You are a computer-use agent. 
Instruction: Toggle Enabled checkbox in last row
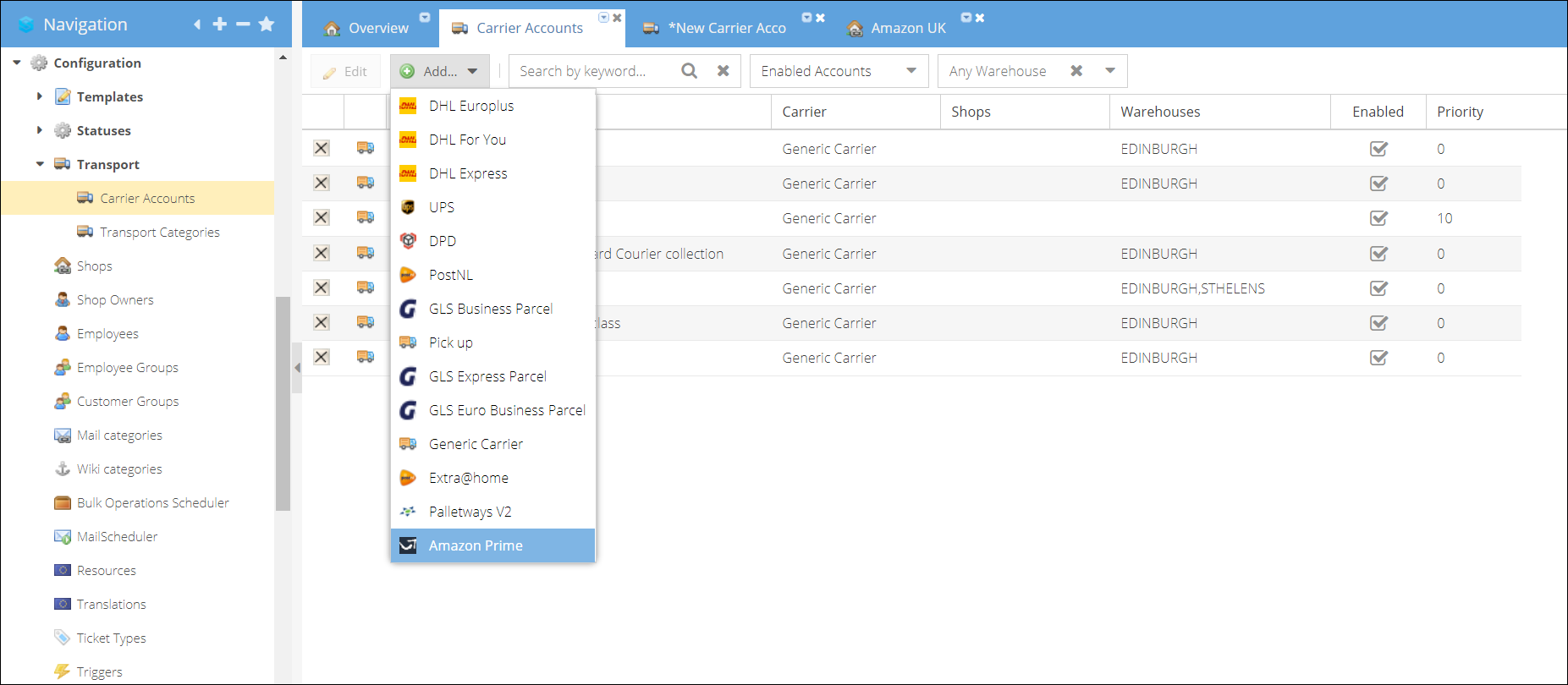[1378, 357]
